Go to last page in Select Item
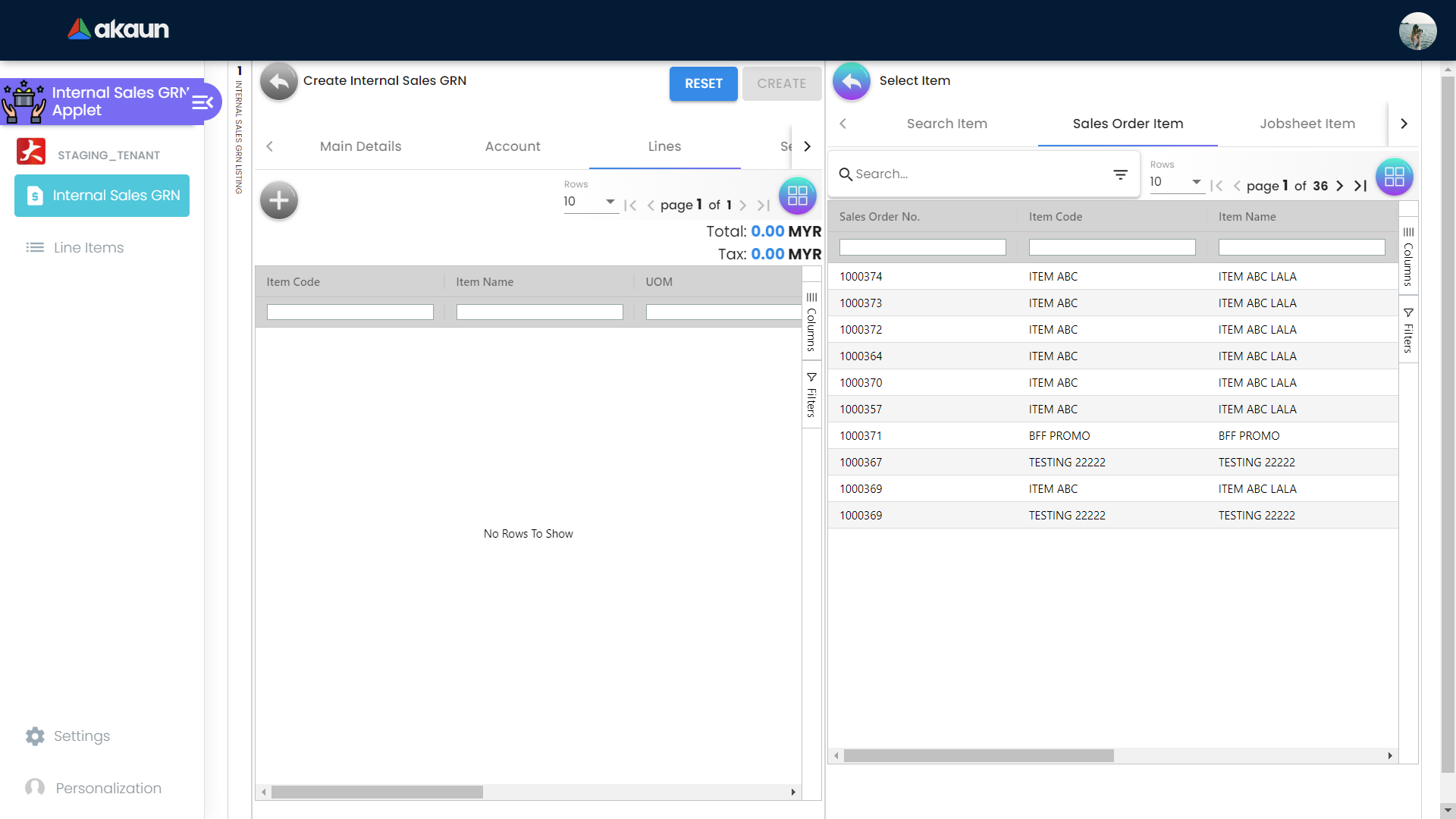Image resolution: width=1456 pixels, height=819 pixels. click(1361, 186)
